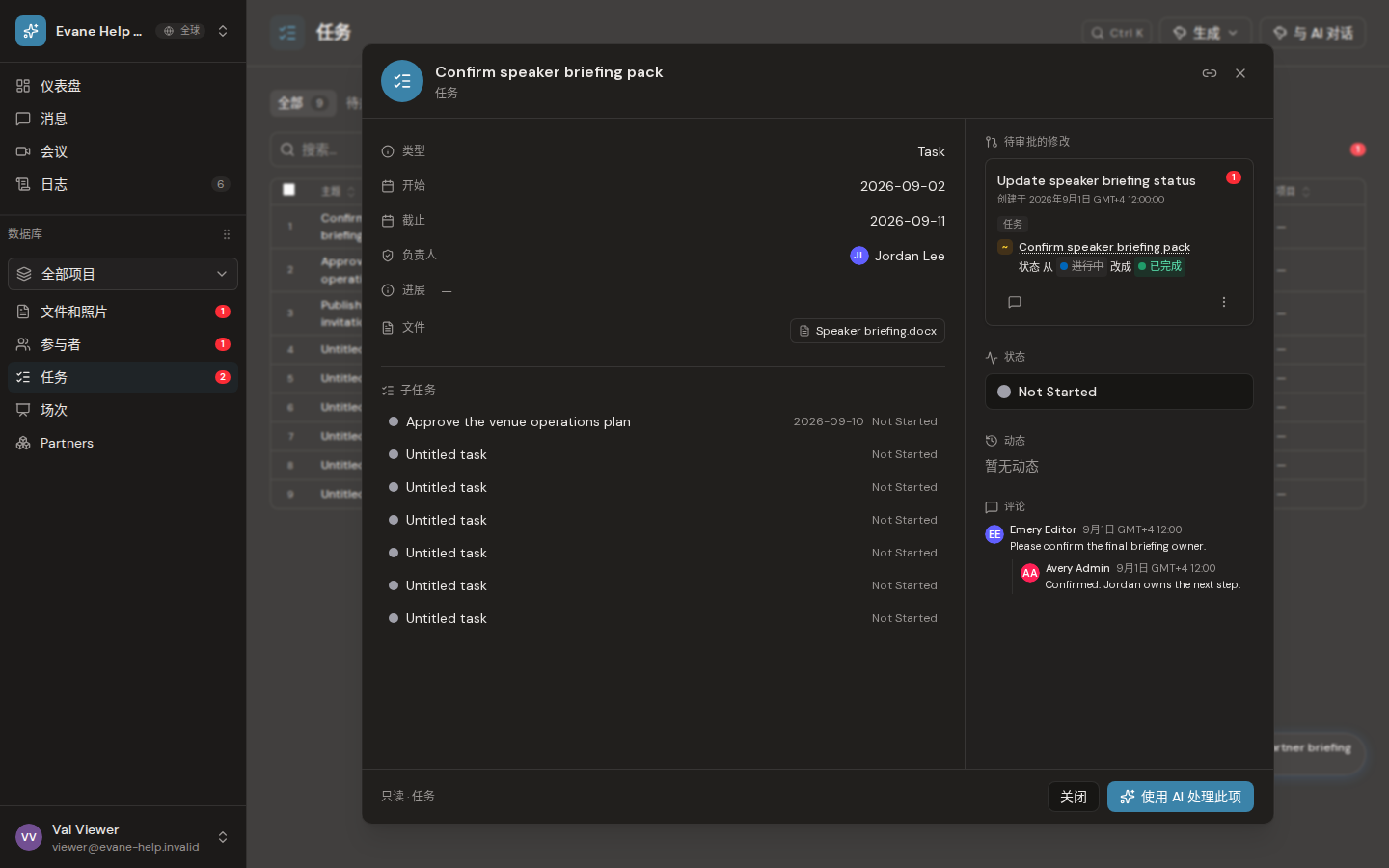Click the 数据库 drag handle icon
This screenshot has width=1389, height=868.
227,234
